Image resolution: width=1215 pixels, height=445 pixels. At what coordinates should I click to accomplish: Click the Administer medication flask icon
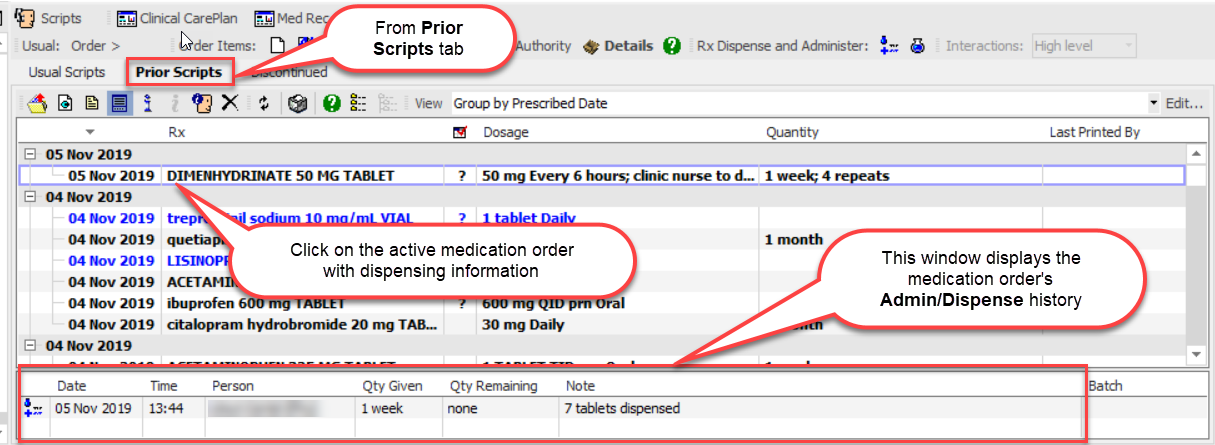coord(917,46)
